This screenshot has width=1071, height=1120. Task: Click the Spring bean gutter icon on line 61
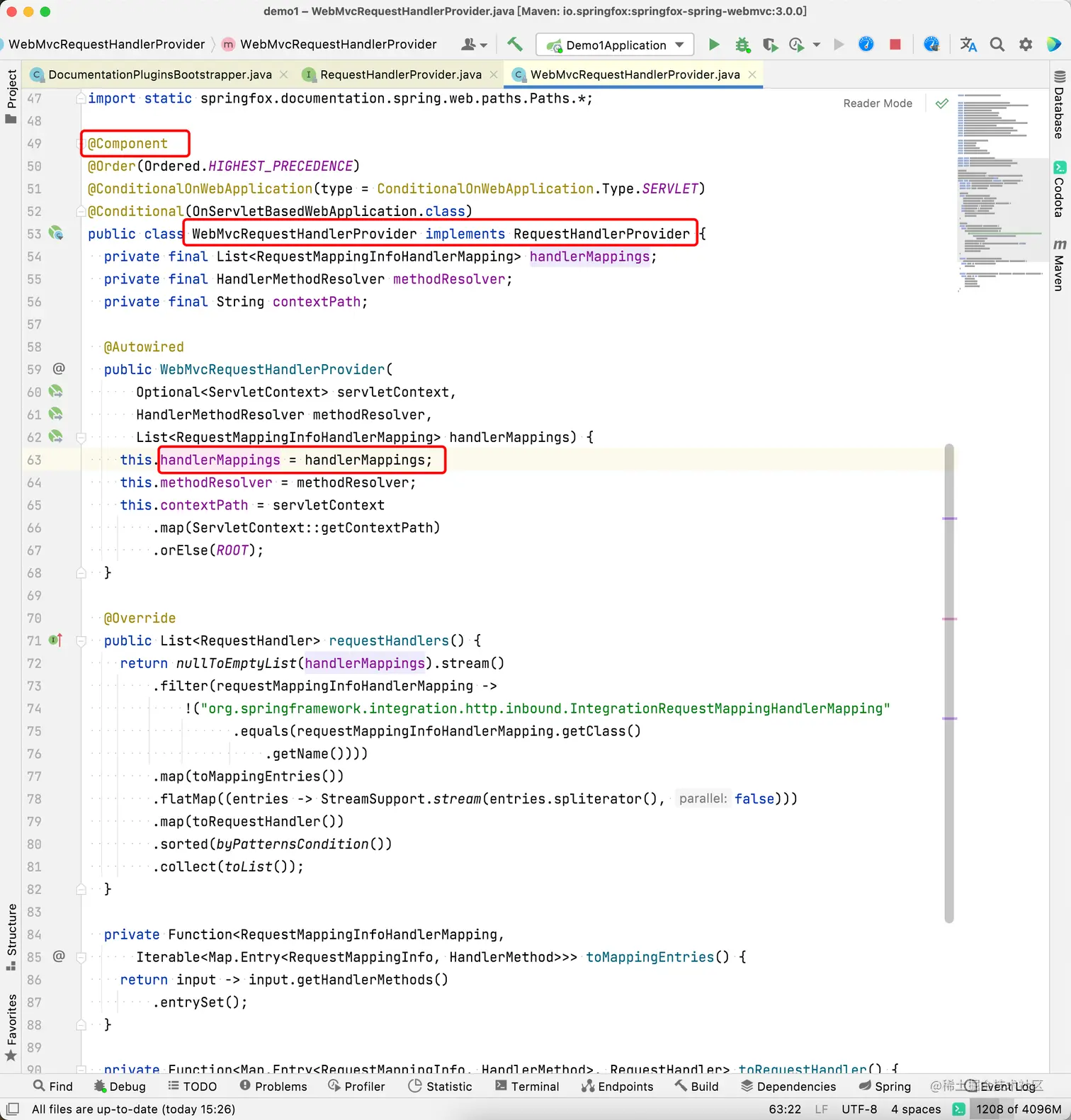click(56, 414)
